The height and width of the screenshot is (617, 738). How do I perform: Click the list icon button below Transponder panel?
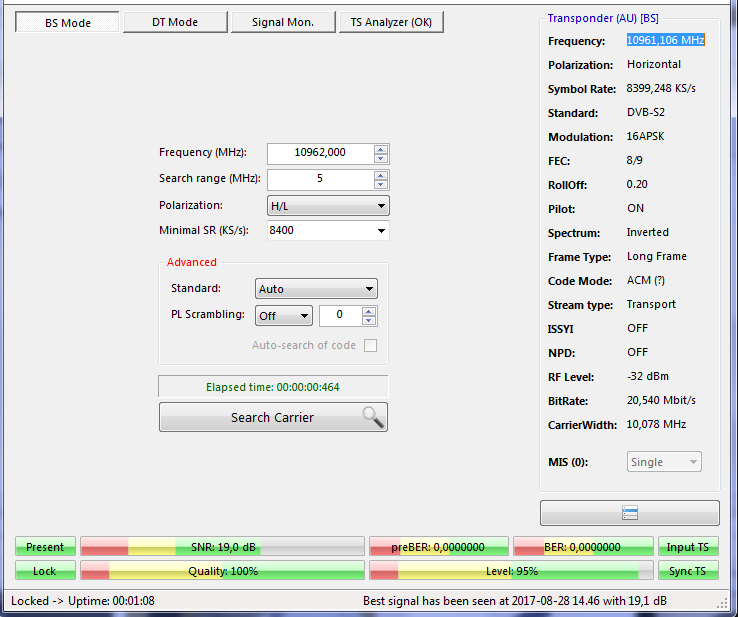tap(629, 513)
